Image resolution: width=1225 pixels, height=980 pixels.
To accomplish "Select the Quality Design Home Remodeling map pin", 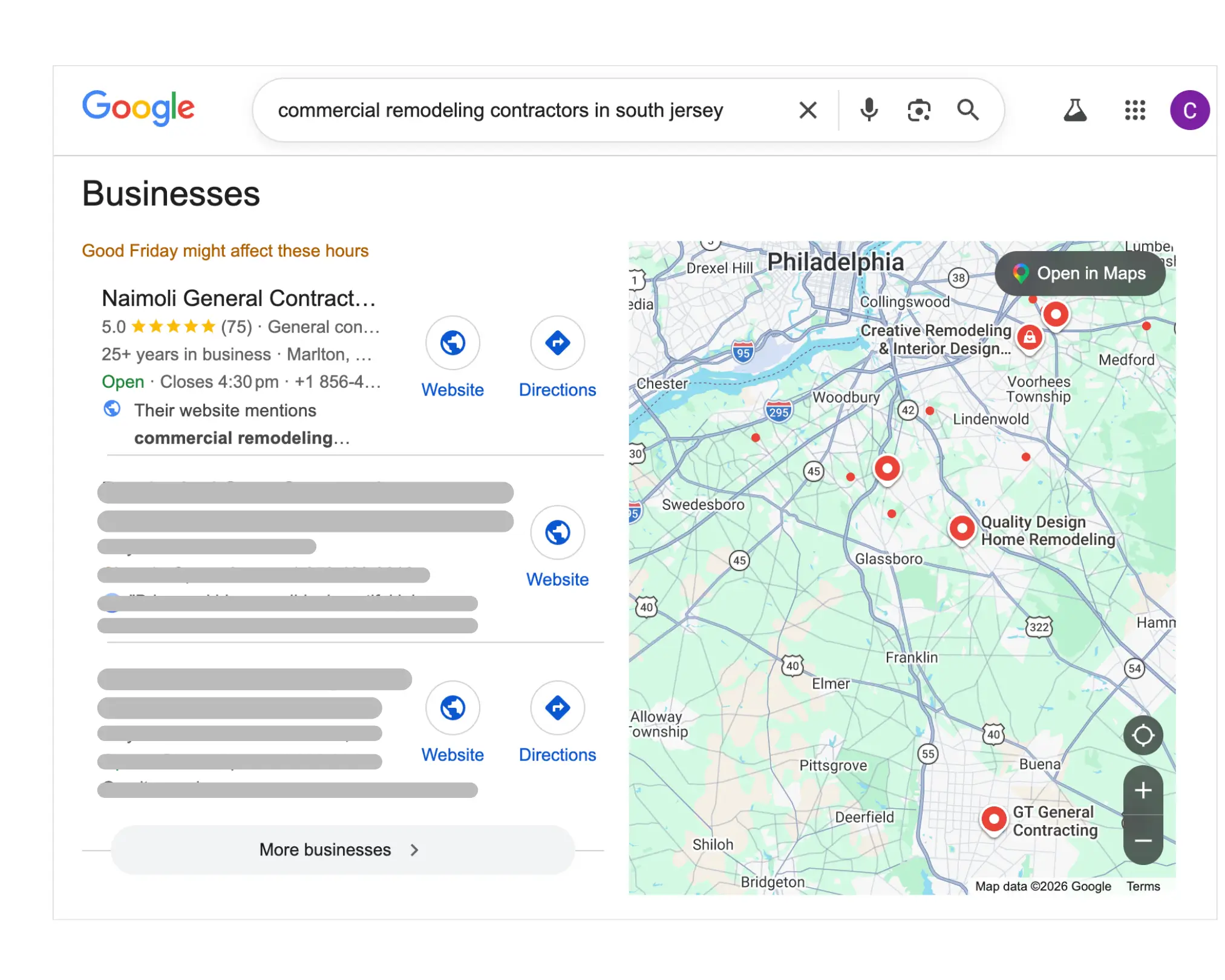I will 962,529.
